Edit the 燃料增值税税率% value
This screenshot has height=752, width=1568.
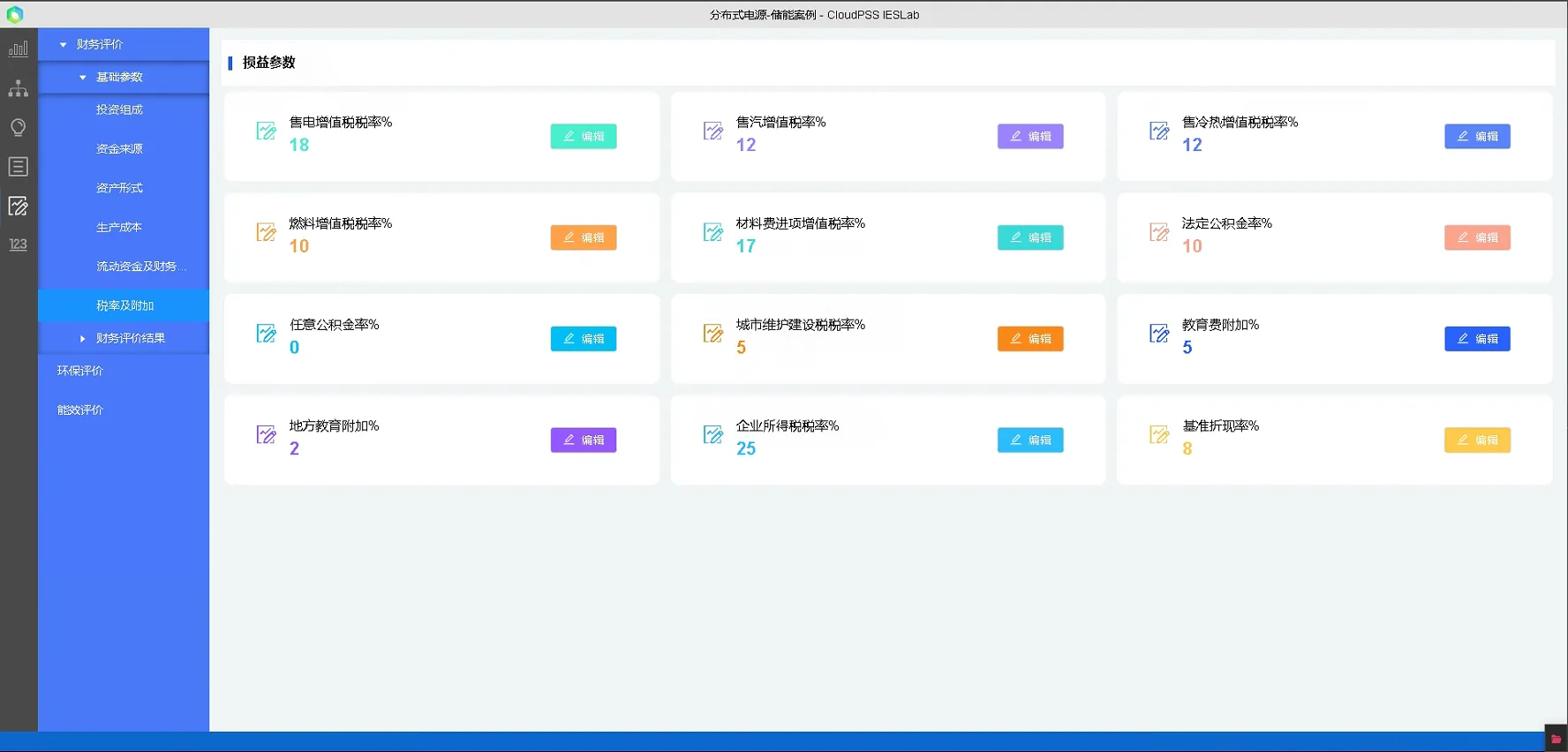pos(584,237)
